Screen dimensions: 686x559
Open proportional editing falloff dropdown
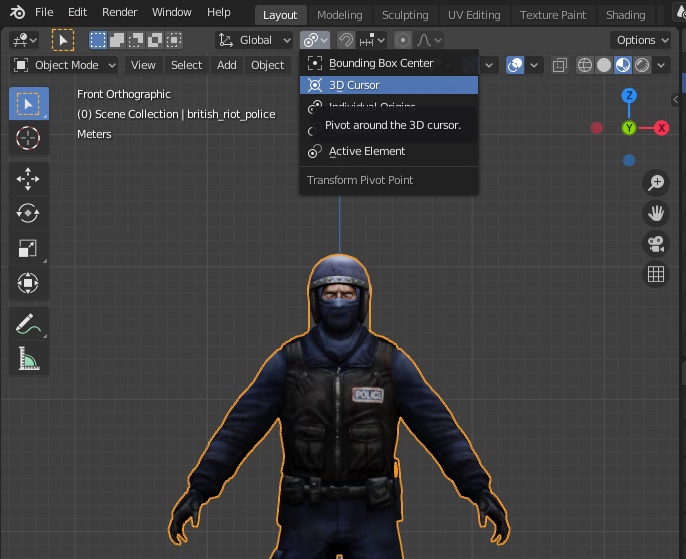(x=429, y=40)
